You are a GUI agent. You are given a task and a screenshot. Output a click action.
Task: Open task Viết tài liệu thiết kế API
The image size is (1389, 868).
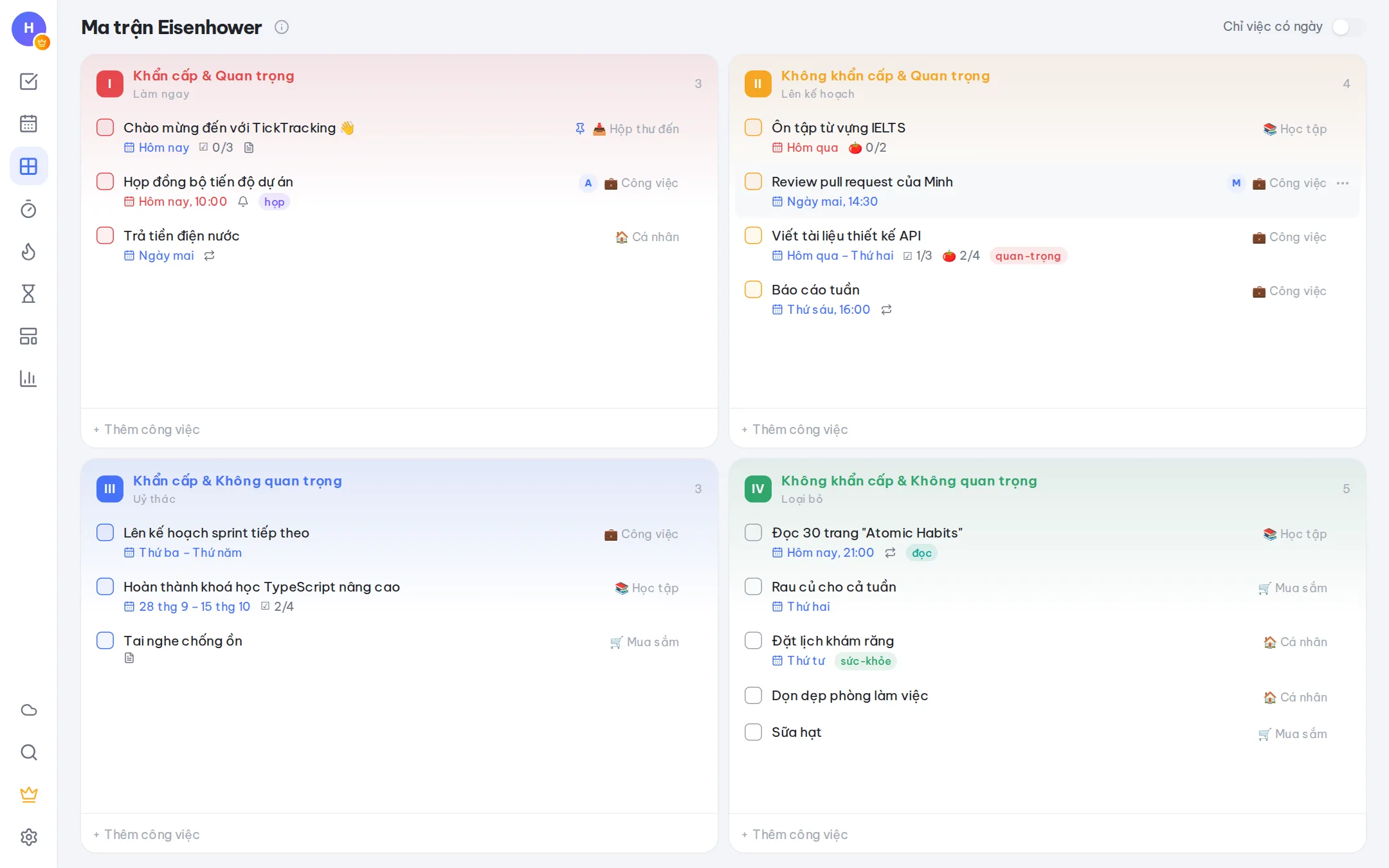(846, 235)
